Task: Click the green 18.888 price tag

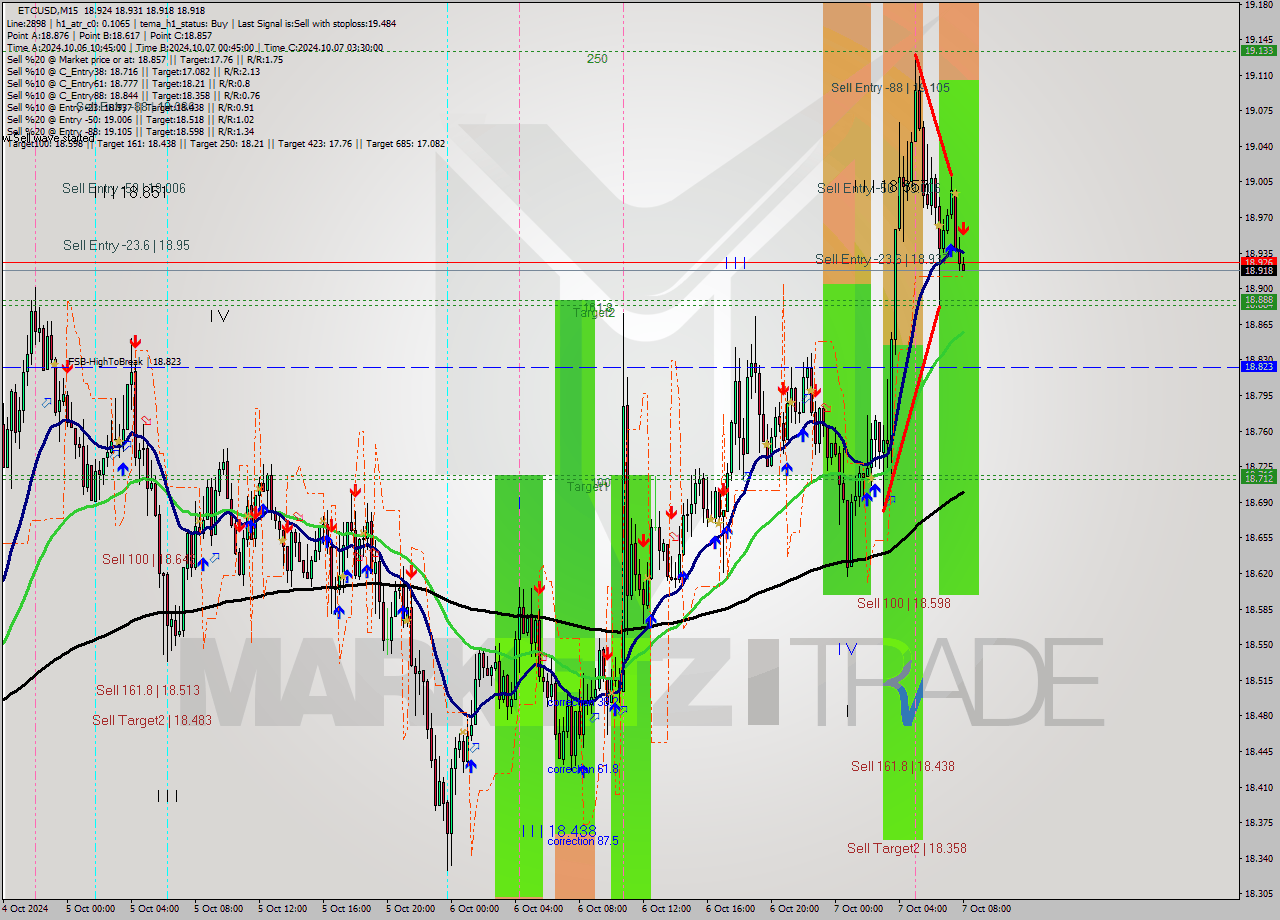Action: 1258,300
